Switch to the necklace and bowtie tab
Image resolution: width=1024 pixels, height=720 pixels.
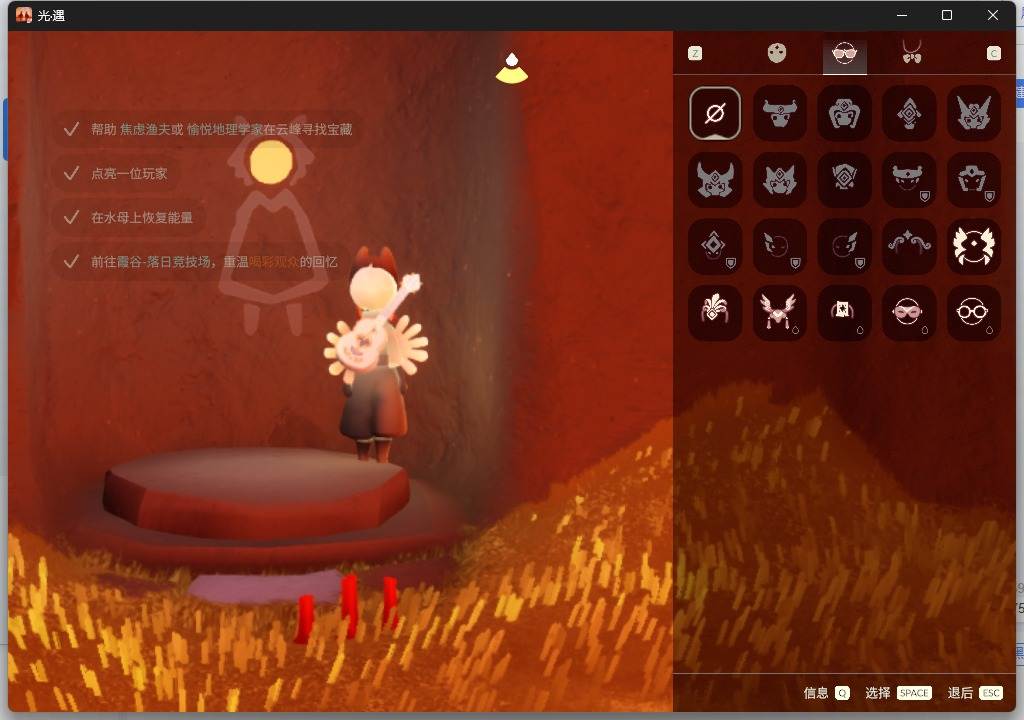coord(912,52)
